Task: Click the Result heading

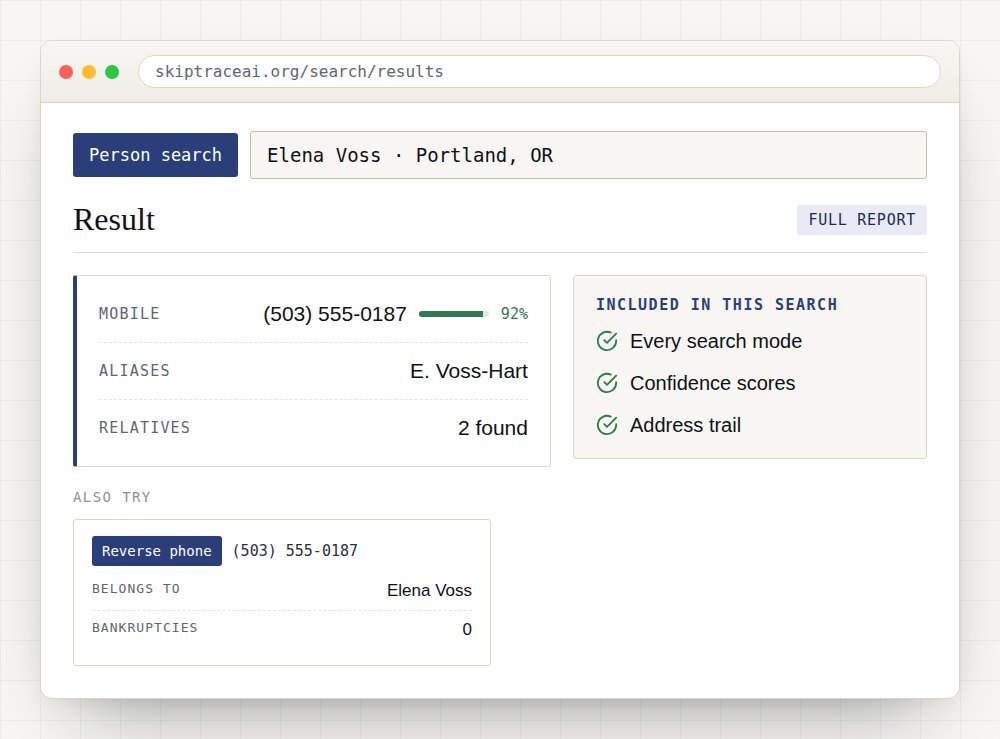Action: 114,220
